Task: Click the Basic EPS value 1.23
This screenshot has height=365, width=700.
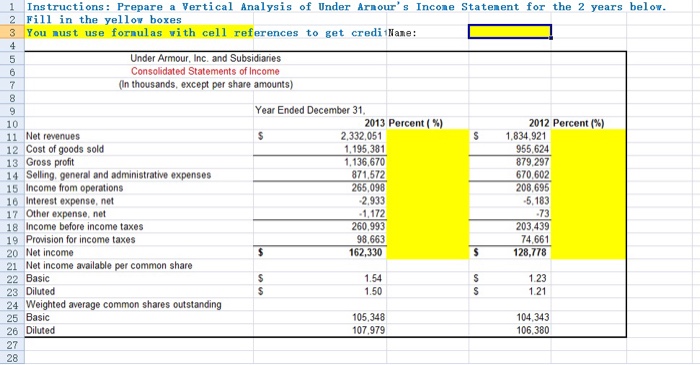Action: click(538, 278)
